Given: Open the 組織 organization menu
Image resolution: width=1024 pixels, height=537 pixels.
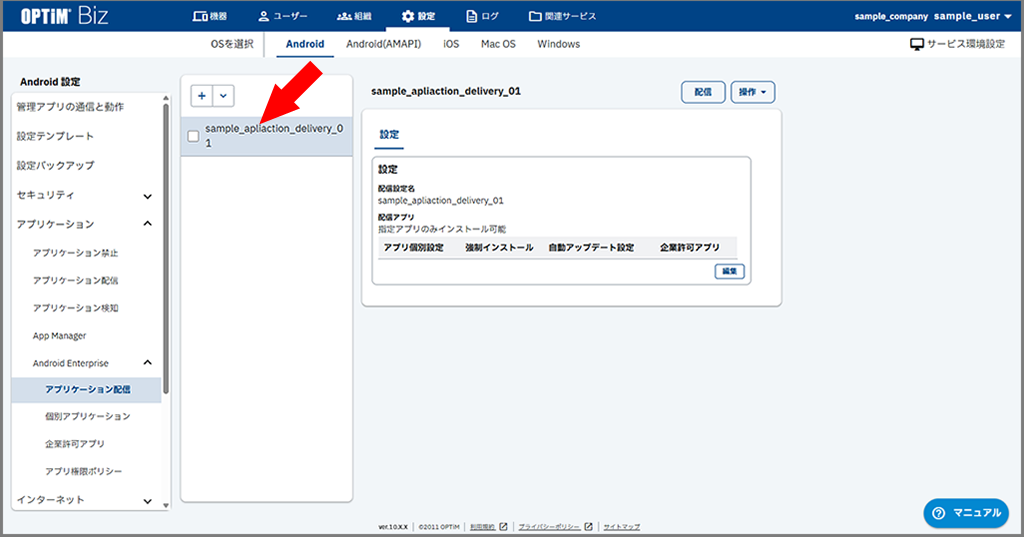Looking at the screenshot, I should [354, 16].
